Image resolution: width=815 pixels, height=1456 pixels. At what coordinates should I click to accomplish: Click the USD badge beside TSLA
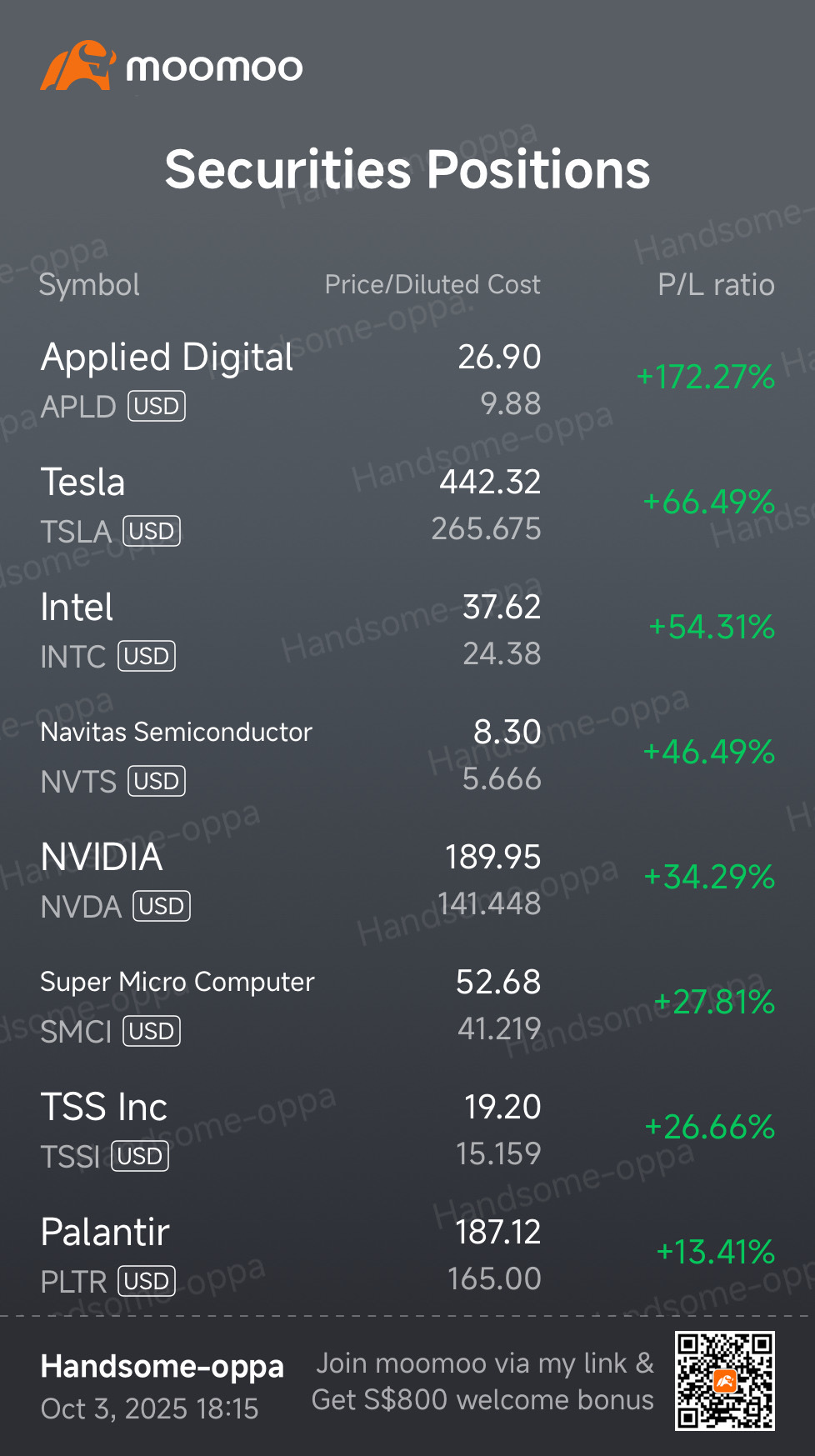[x=152, y=531]
